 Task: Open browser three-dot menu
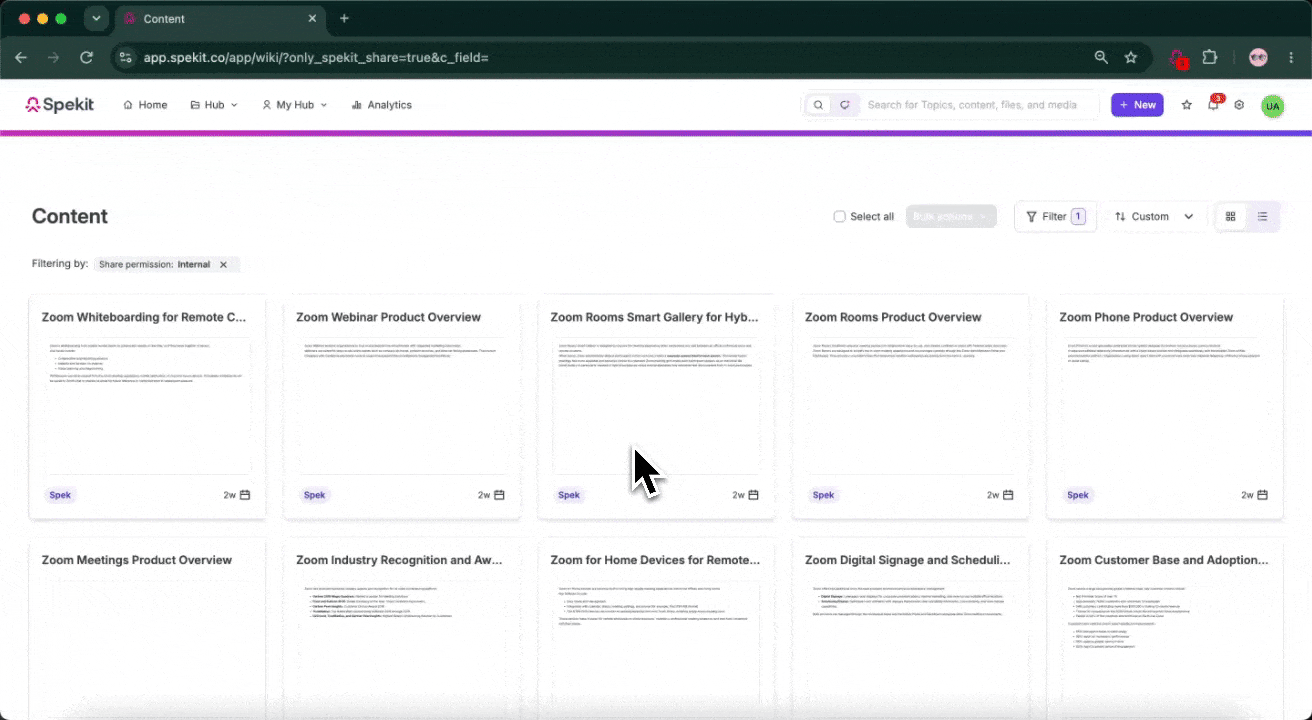pos(1290,57)
